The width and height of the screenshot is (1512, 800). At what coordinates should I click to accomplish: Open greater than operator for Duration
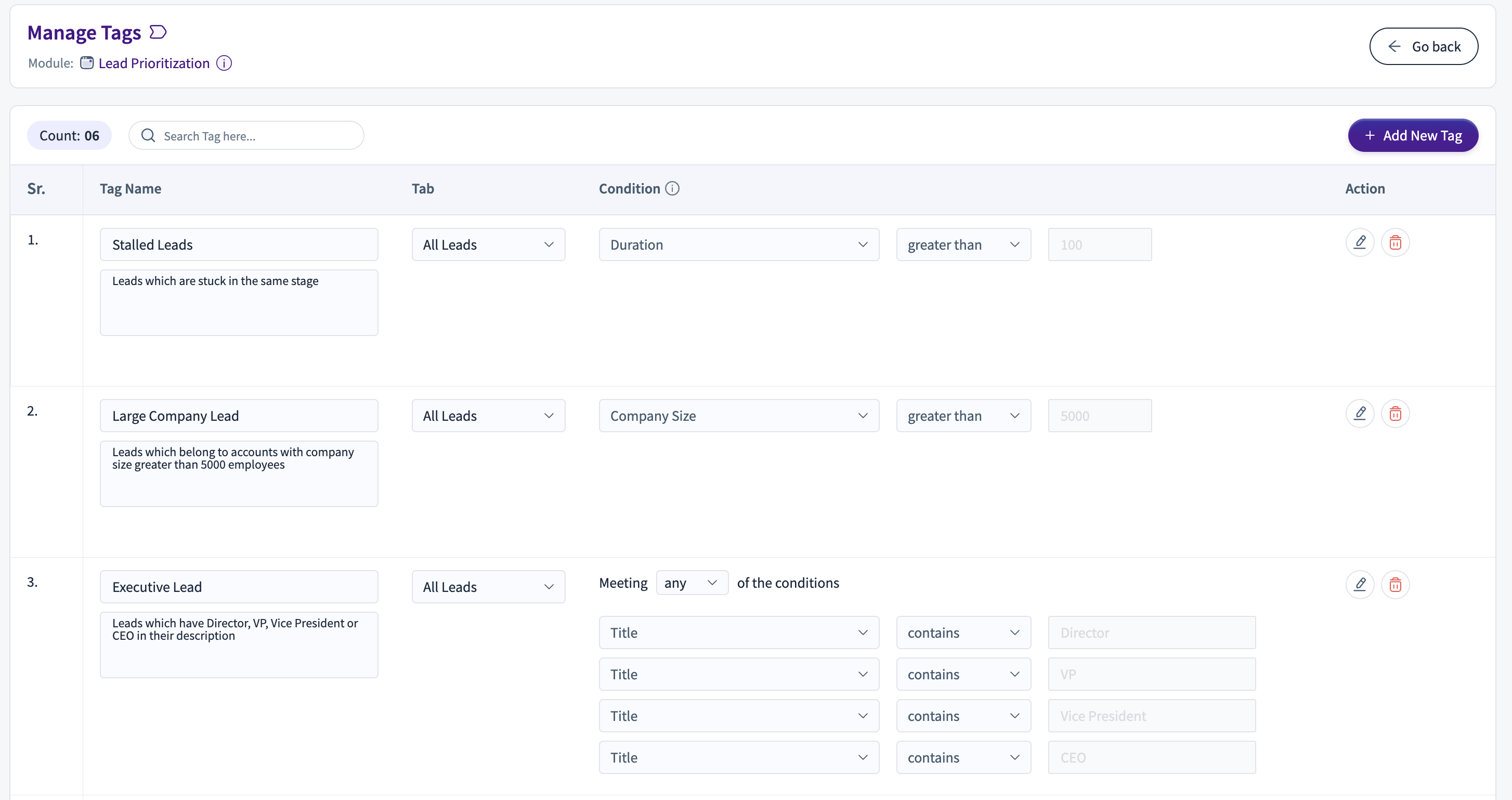point(964,244)
